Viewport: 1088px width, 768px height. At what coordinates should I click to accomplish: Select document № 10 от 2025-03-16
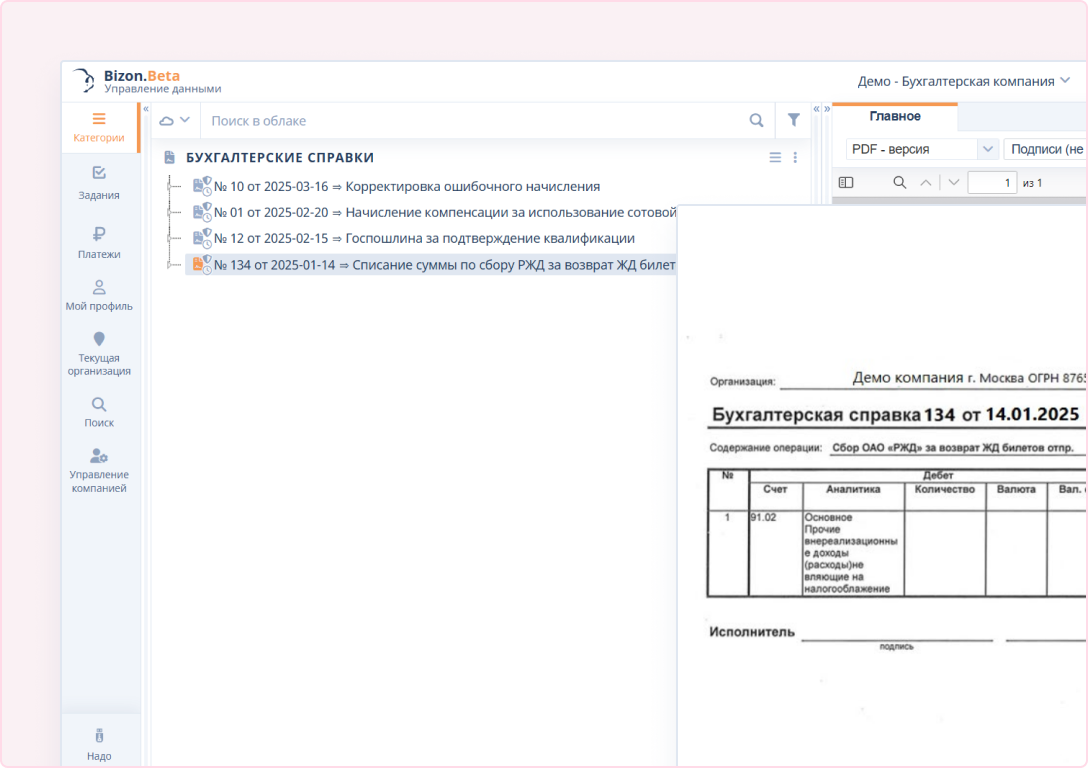[x=406, y=186]
